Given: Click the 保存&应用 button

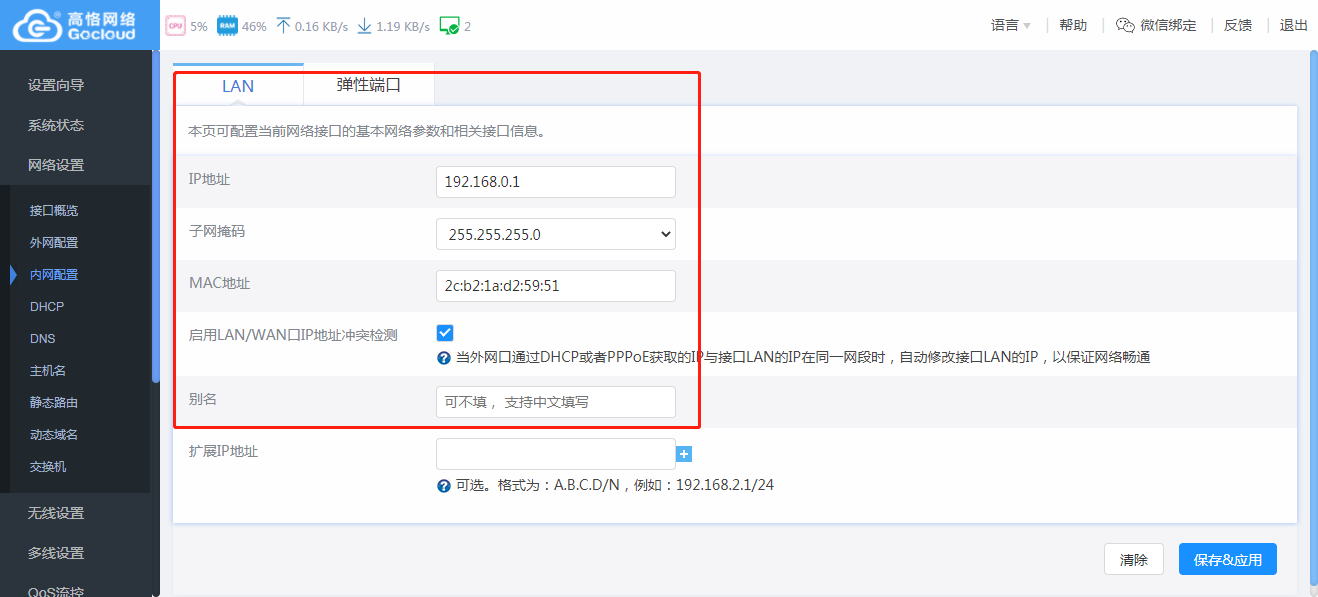Looking at the screenshot, I should tap(1228, 560).
